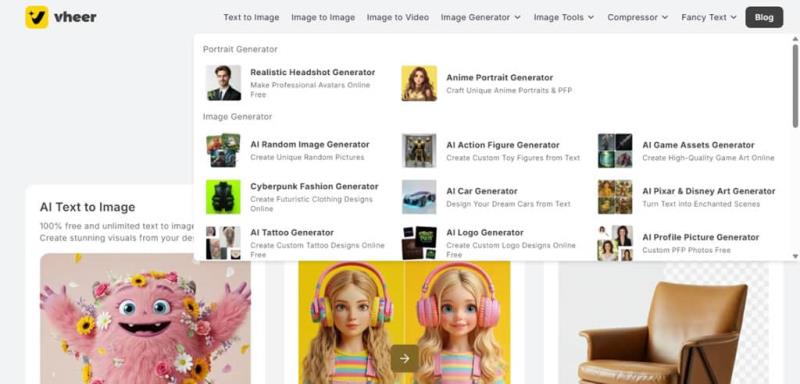Open the AI Logo Generator link
The width and height of the screenshot is (800, 384).
pos(485,233)
